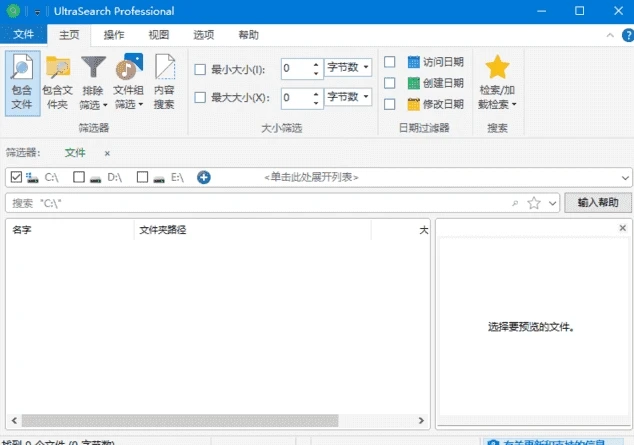Click the results scrollbar right arrow

[x=421, y=420]
